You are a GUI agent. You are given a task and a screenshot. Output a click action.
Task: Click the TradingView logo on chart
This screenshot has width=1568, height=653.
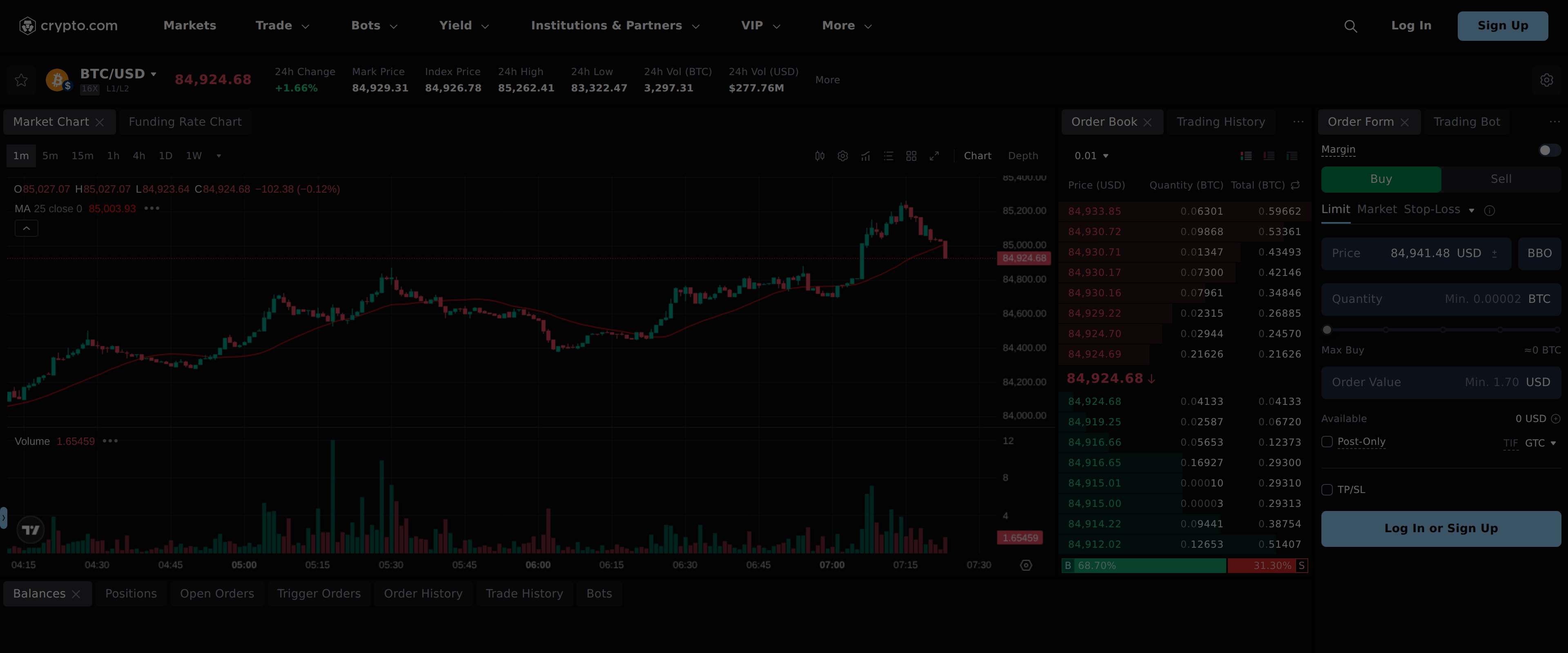click(x=31, y=530)
